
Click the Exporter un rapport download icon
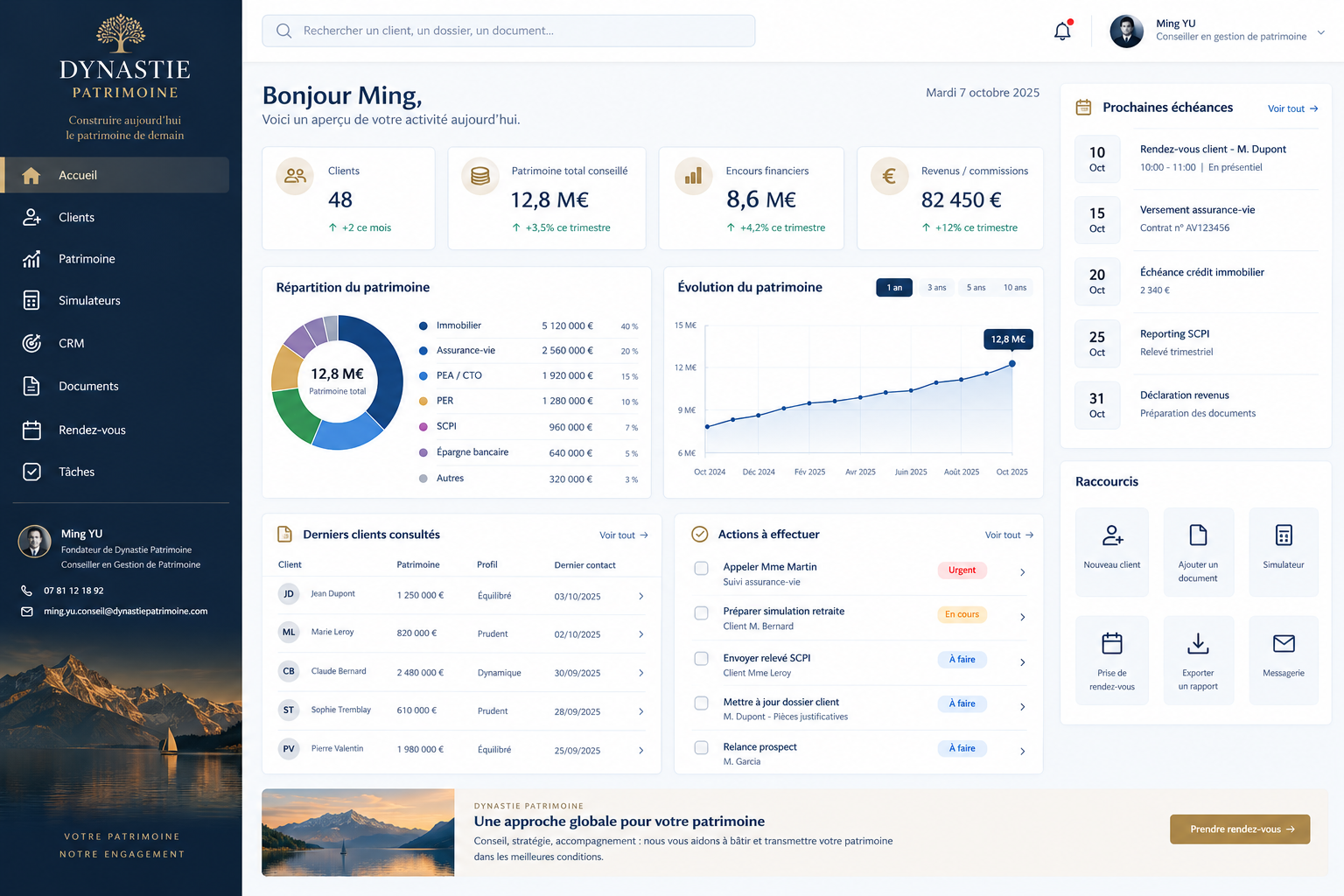pyautogui.click(x=1198, y=644)
